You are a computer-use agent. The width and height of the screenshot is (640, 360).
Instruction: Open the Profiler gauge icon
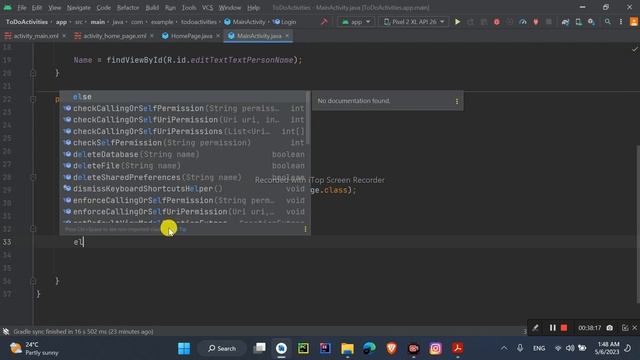522,22
